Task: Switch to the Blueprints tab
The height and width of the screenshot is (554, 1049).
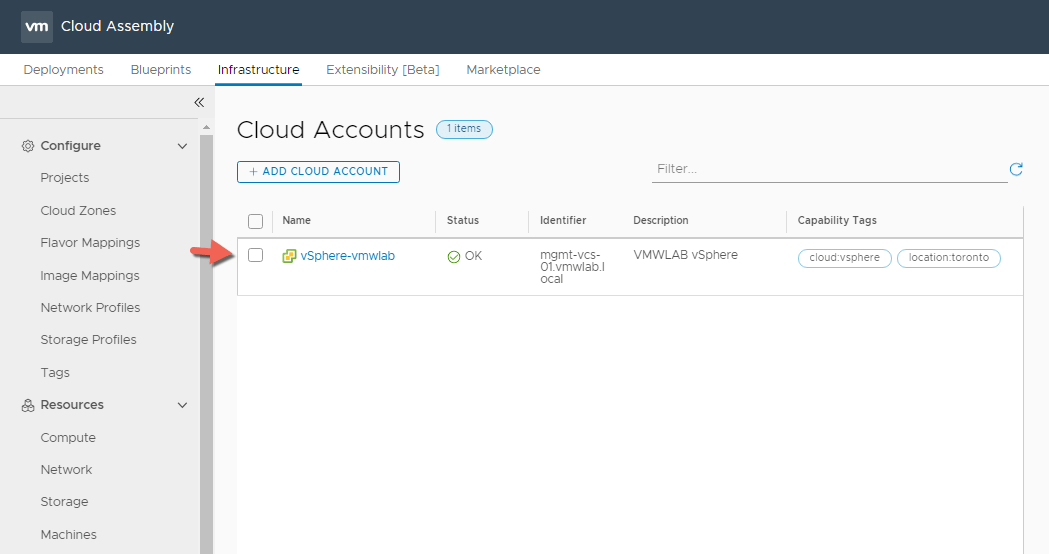Action: (160, 70)
